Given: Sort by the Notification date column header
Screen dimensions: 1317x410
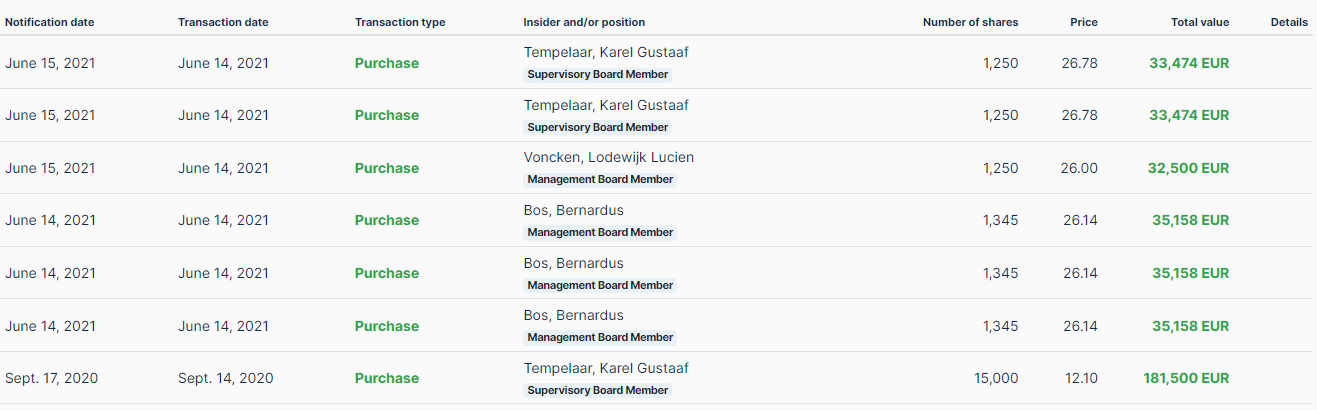Looking at the screenshot, I should pyautogui.click(x=50, y=22).
